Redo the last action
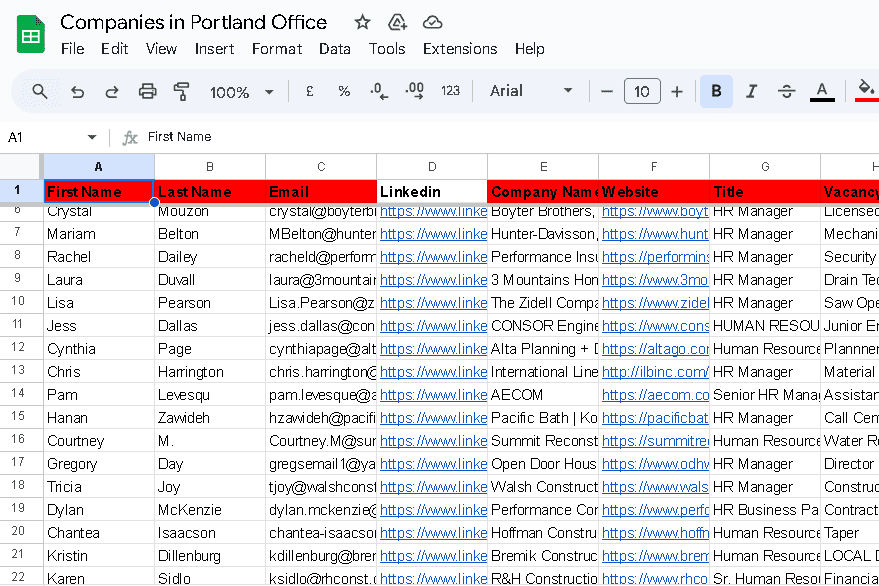 112,91
